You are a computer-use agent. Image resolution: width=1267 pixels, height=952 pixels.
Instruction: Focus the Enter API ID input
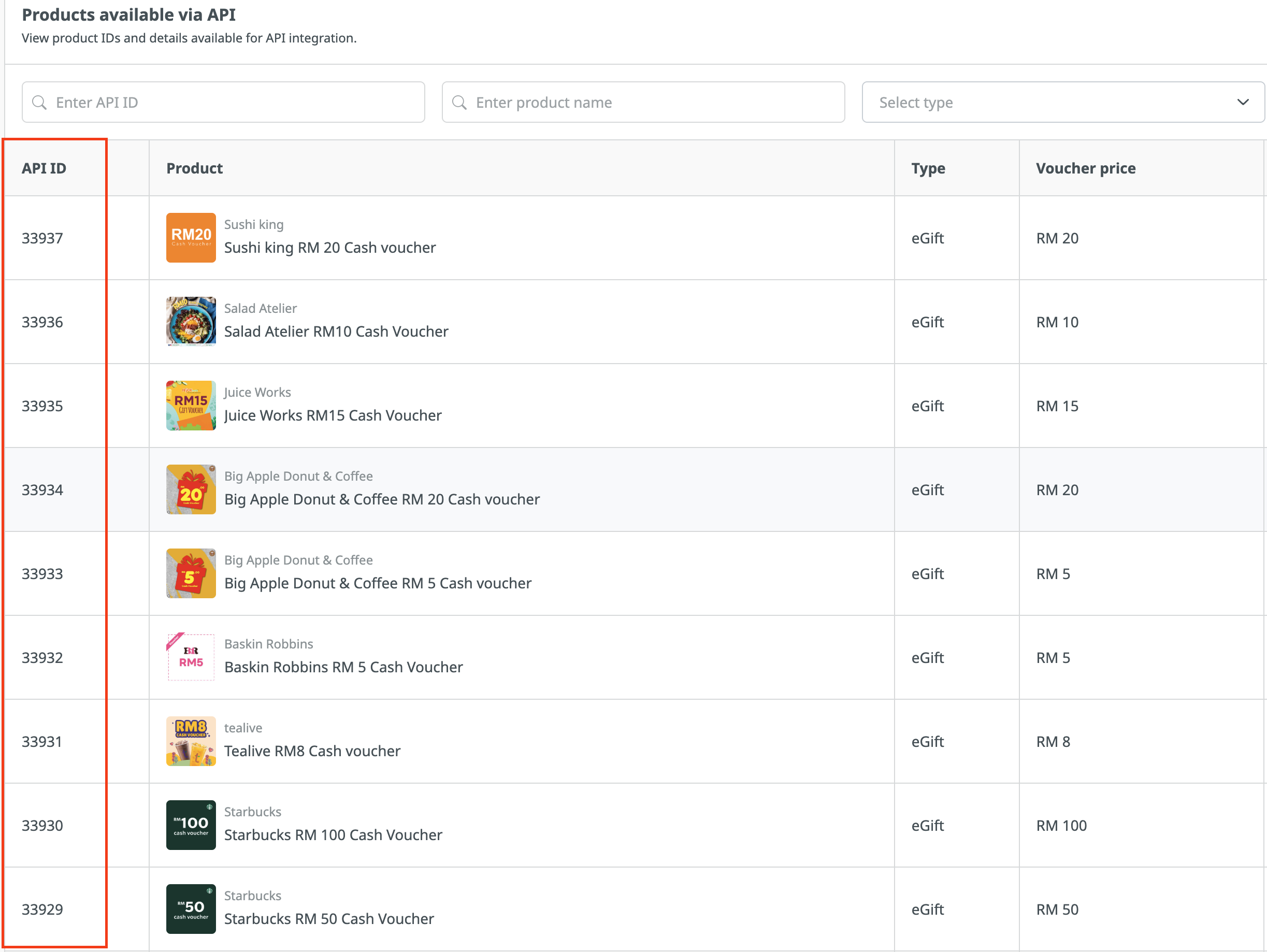click(235, 103)
